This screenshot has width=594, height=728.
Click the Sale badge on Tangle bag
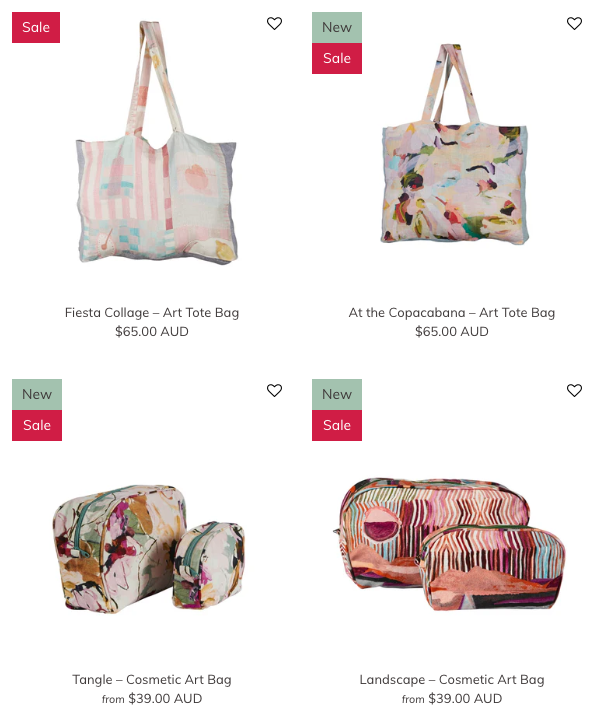point(37,425)
